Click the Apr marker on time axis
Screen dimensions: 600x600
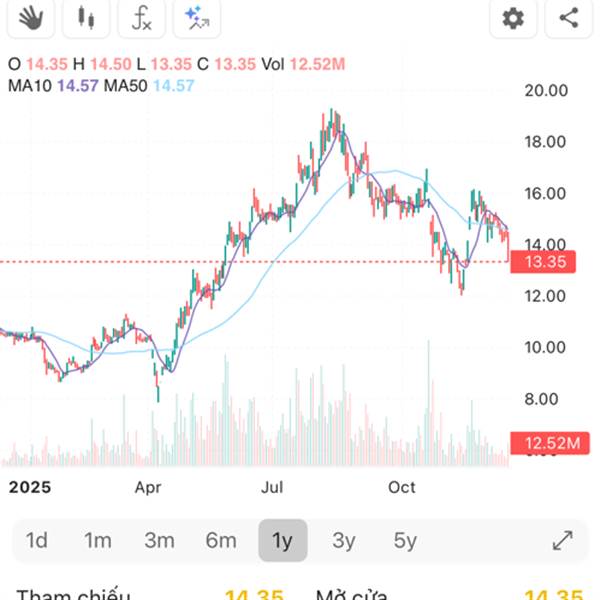[x=147, y=488]
